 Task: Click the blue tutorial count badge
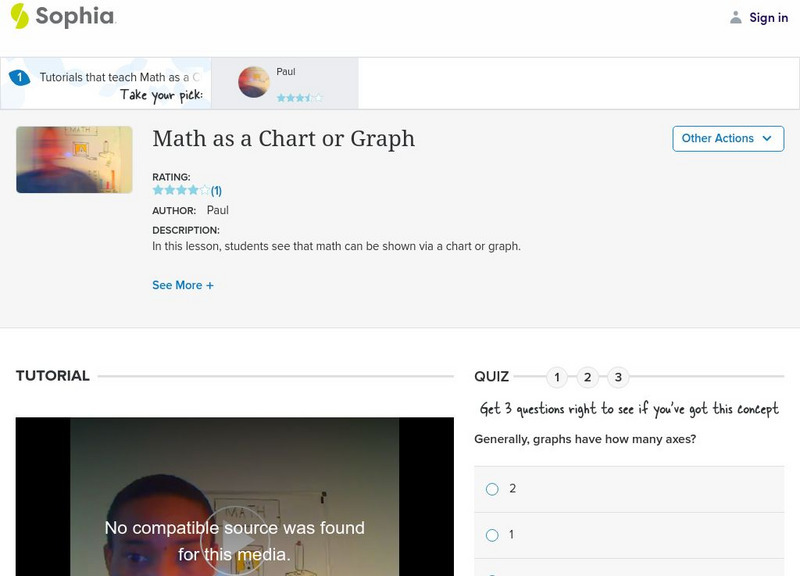click(x=19, y=77)
